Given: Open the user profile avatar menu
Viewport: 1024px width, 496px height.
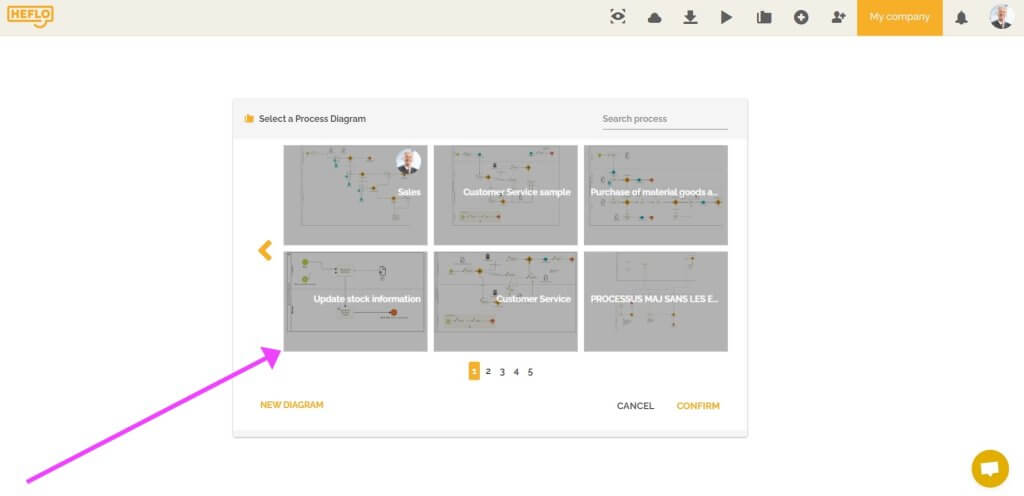Looking at the screenshot, I should coord(1001,17).
